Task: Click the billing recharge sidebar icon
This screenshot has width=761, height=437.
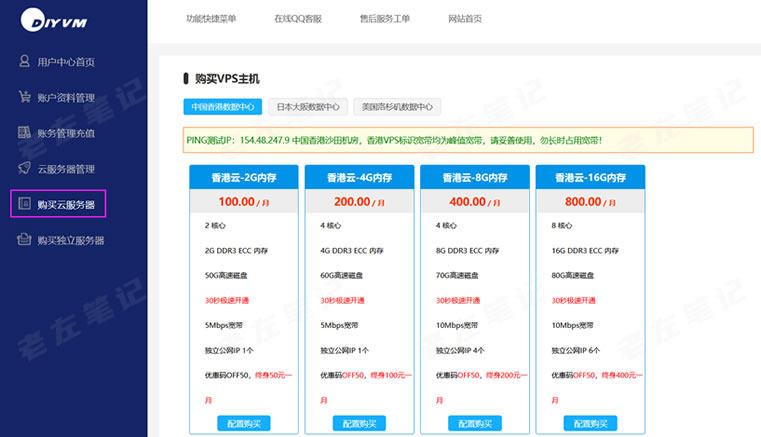Action: pos(25,132)
